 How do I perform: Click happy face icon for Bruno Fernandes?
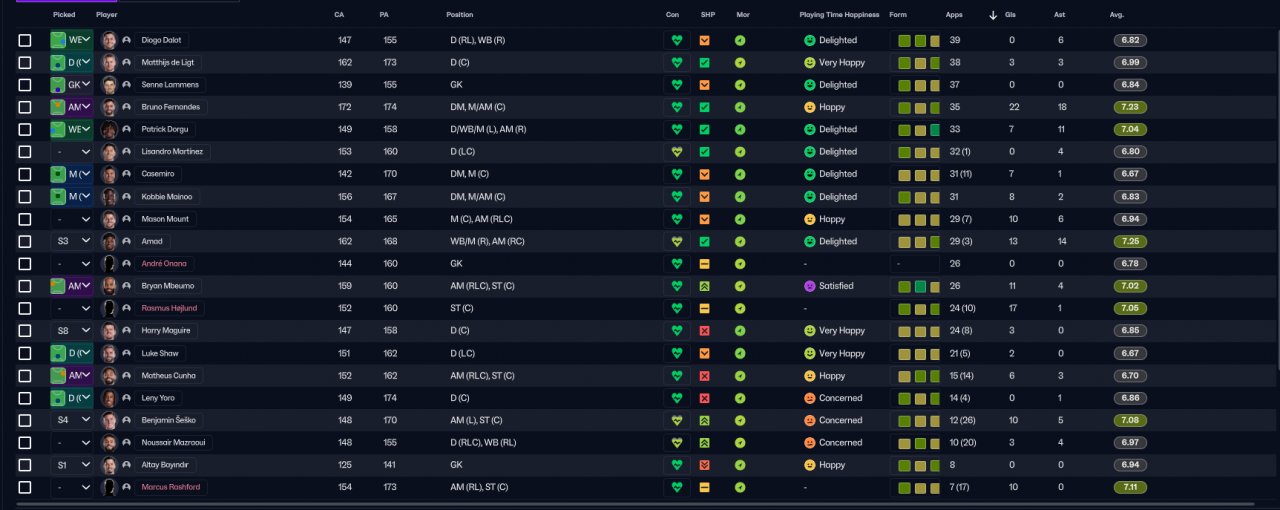(x=810, y=107)
